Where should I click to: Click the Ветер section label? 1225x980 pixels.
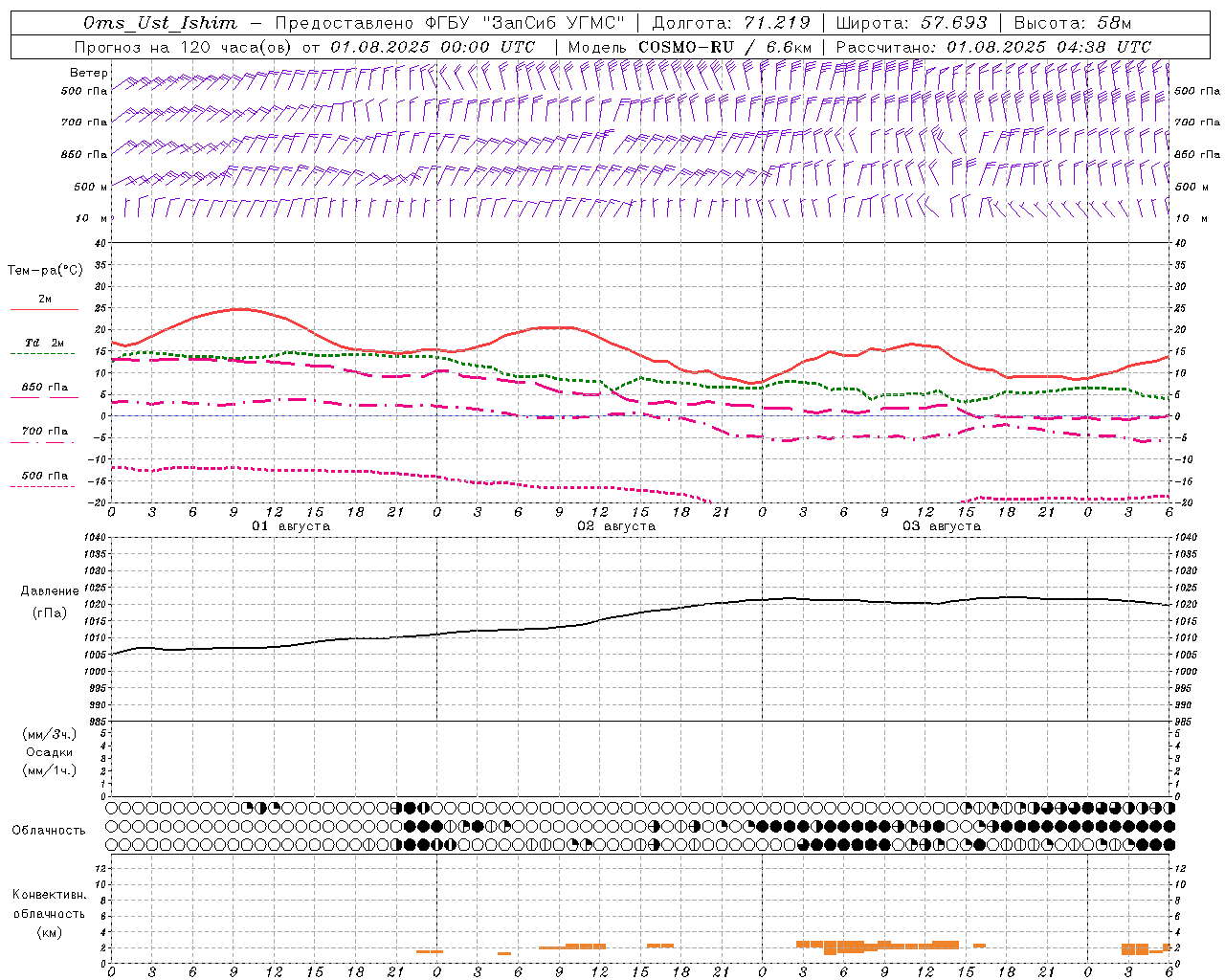tap(89, 73)
